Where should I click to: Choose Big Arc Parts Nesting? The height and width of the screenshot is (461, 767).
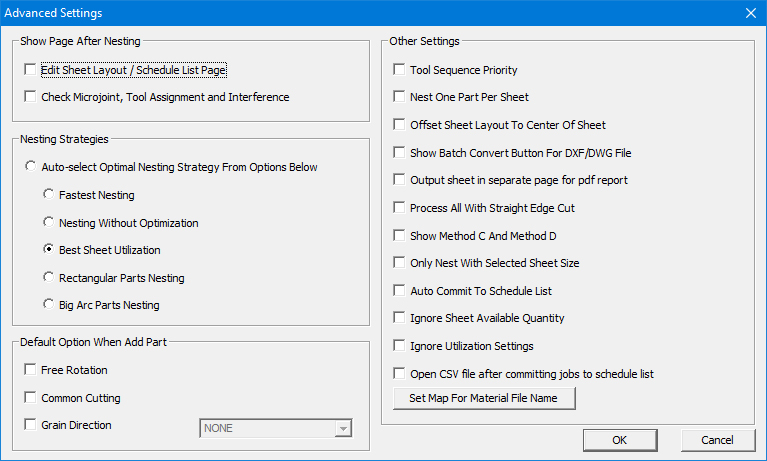(49, 304)
